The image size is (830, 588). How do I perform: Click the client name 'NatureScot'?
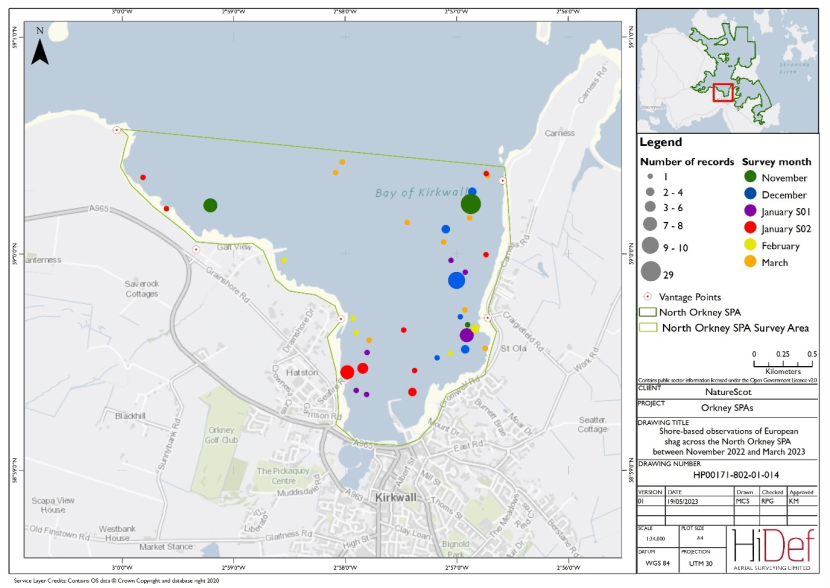click(x=728, y=392)
